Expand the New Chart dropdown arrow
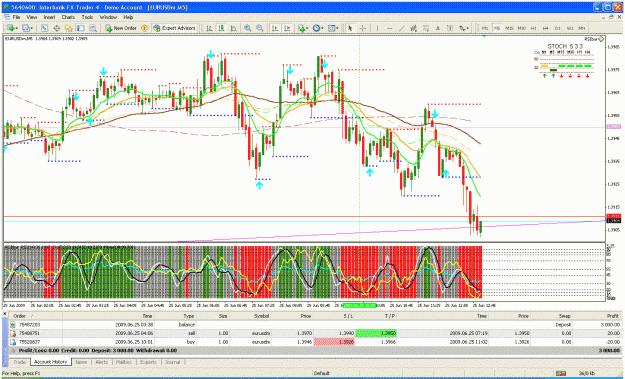This screenshot has width=625, height=379. tap(17, 28)
